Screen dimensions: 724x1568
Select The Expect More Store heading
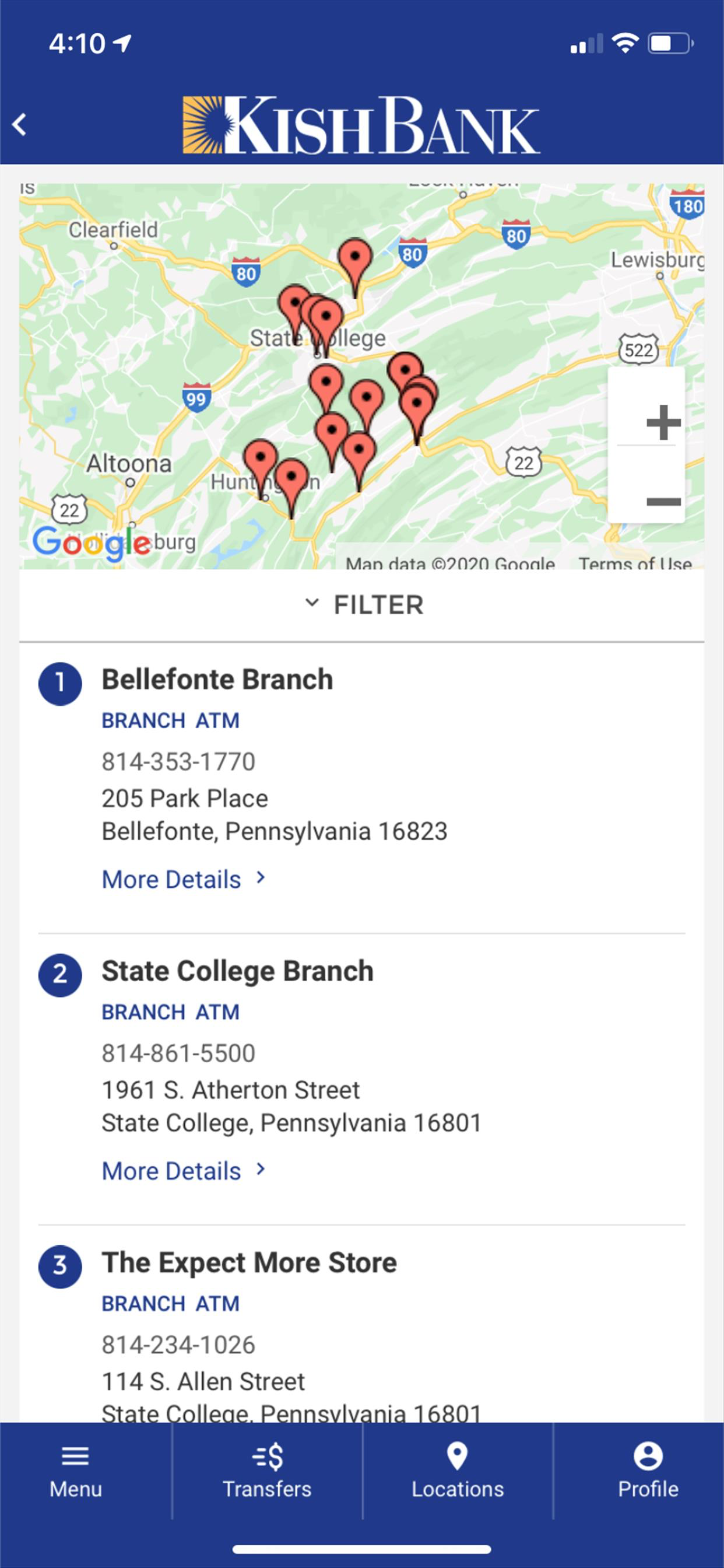(x=249, y=1262)
